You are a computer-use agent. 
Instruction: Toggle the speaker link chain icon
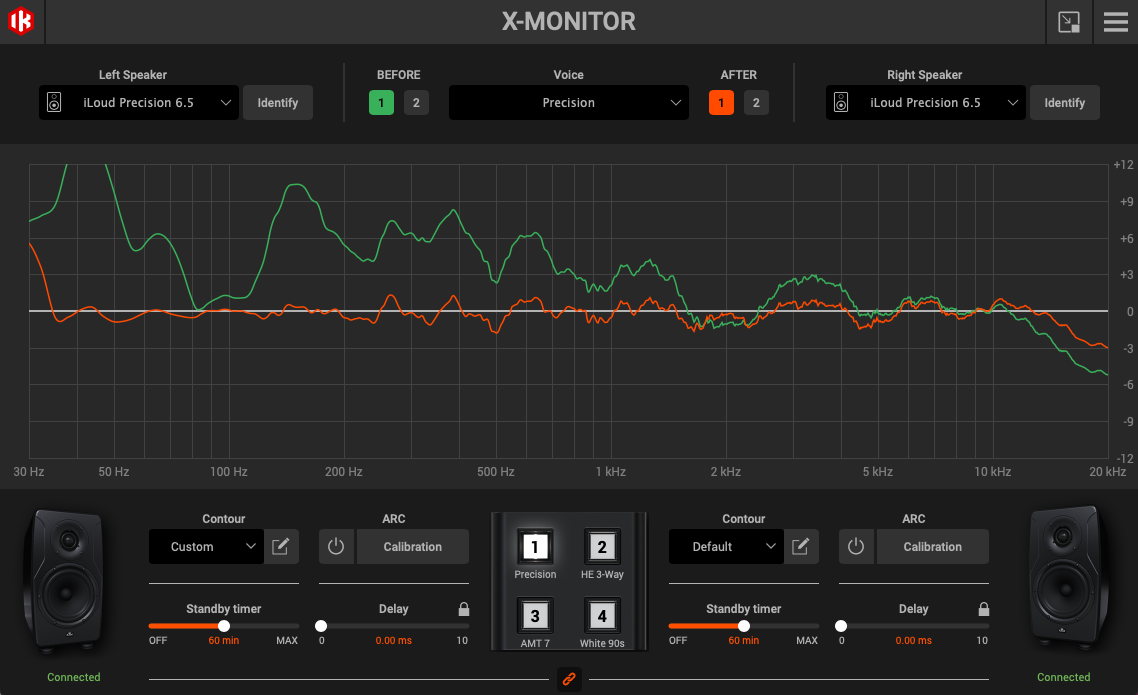point(569,679)
